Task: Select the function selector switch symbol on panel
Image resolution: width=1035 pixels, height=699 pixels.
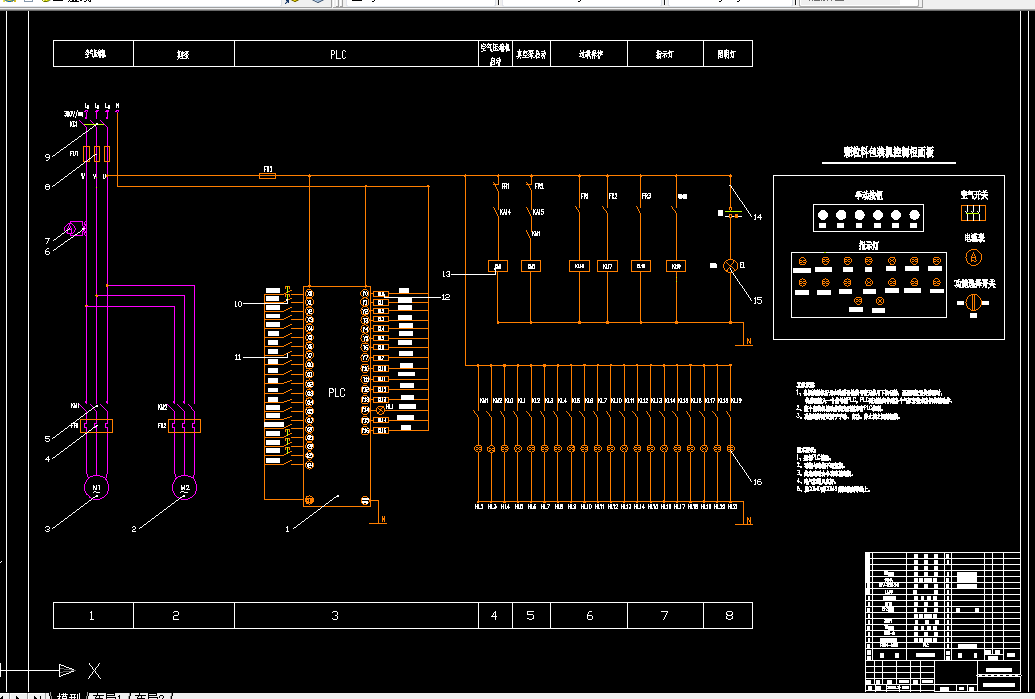Action: (x=973, y=303)
